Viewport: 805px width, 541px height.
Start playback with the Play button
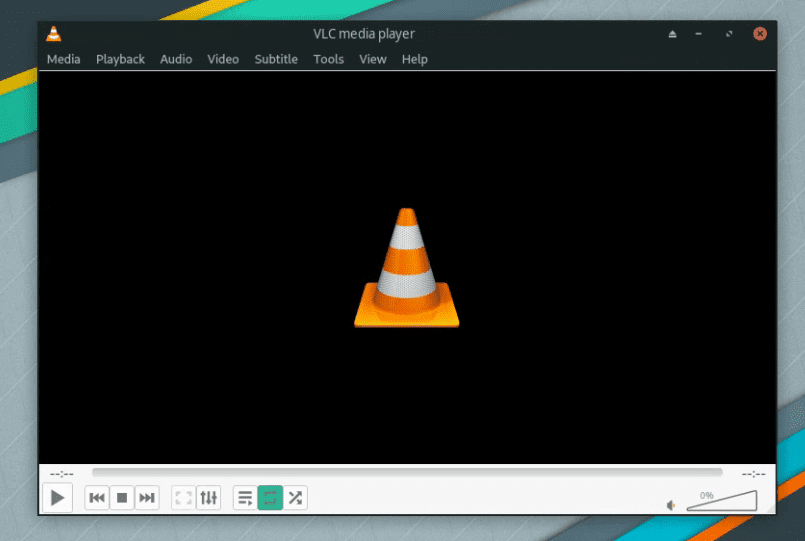[58, 497]
